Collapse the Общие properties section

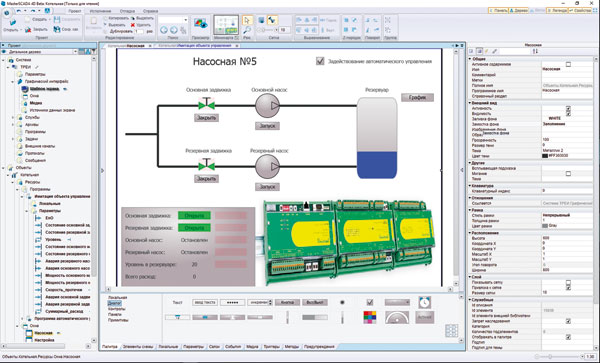470,59
